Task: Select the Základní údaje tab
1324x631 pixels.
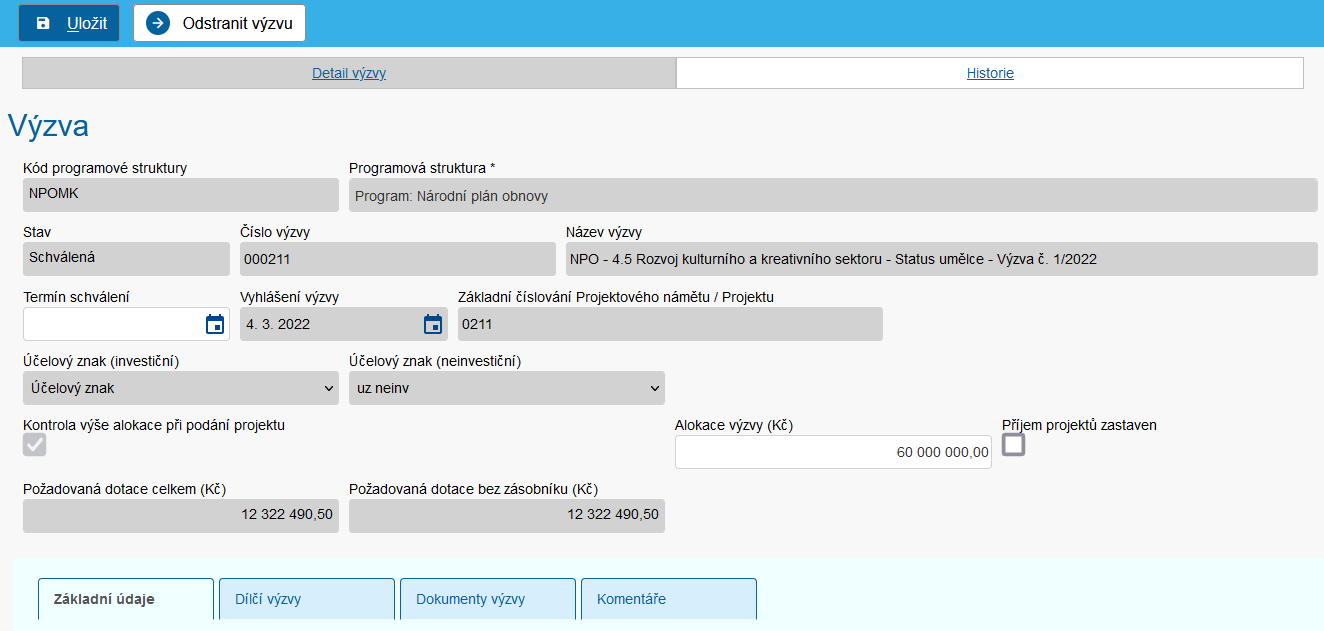Action: (x=126, y=600)
